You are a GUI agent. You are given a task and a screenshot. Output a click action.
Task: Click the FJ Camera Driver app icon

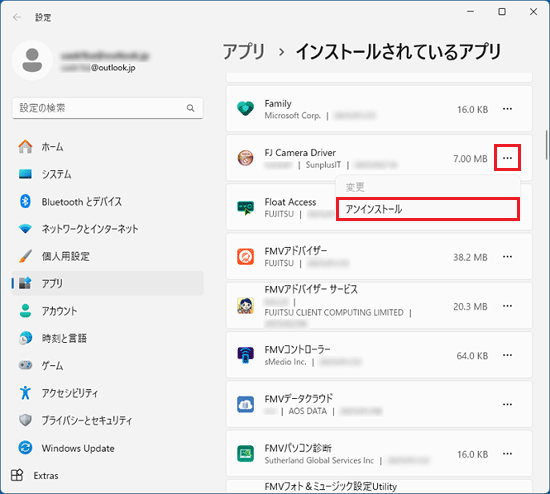(245, 158)
